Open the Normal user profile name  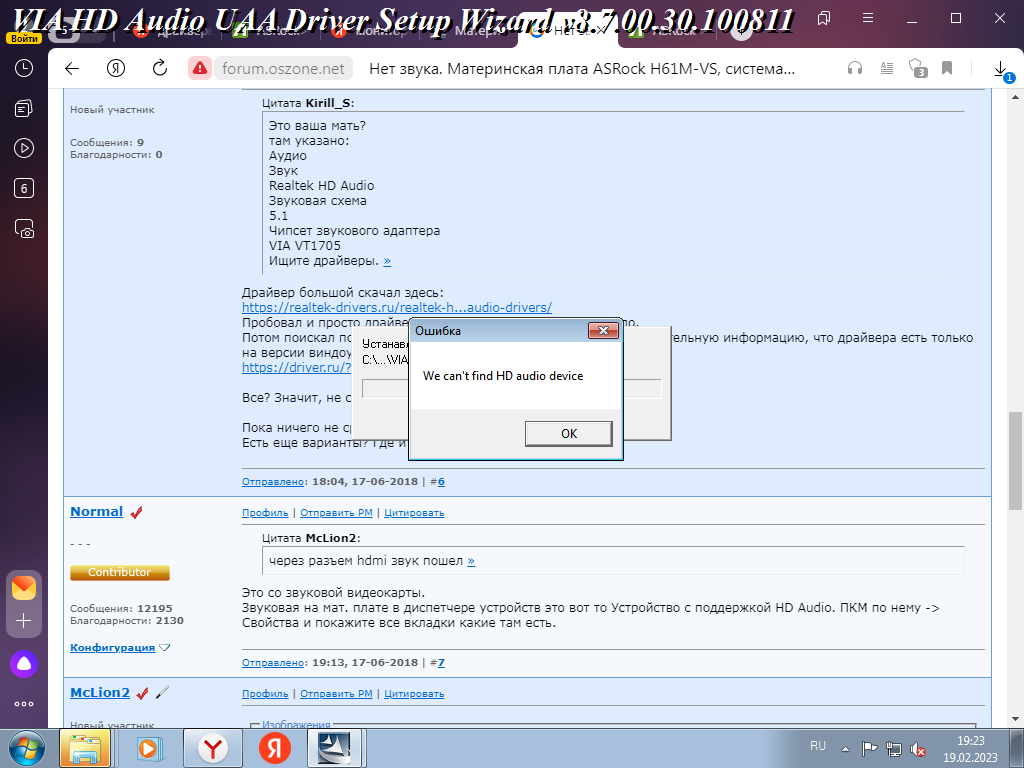click(96, 512)
